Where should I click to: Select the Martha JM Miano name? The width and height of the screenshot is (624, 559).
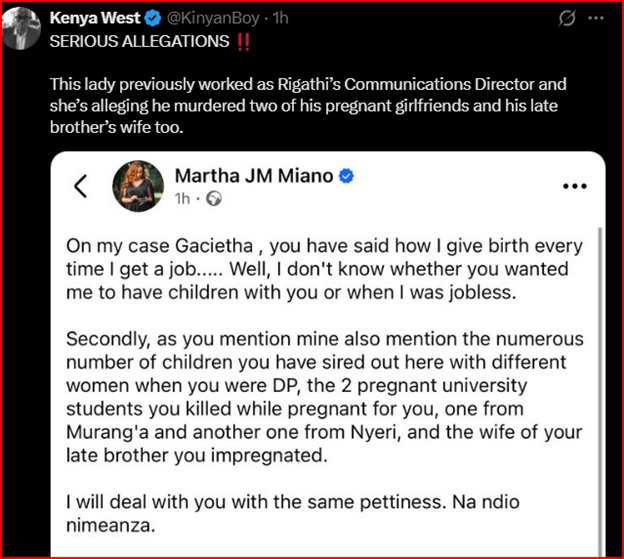coord(254,176)
